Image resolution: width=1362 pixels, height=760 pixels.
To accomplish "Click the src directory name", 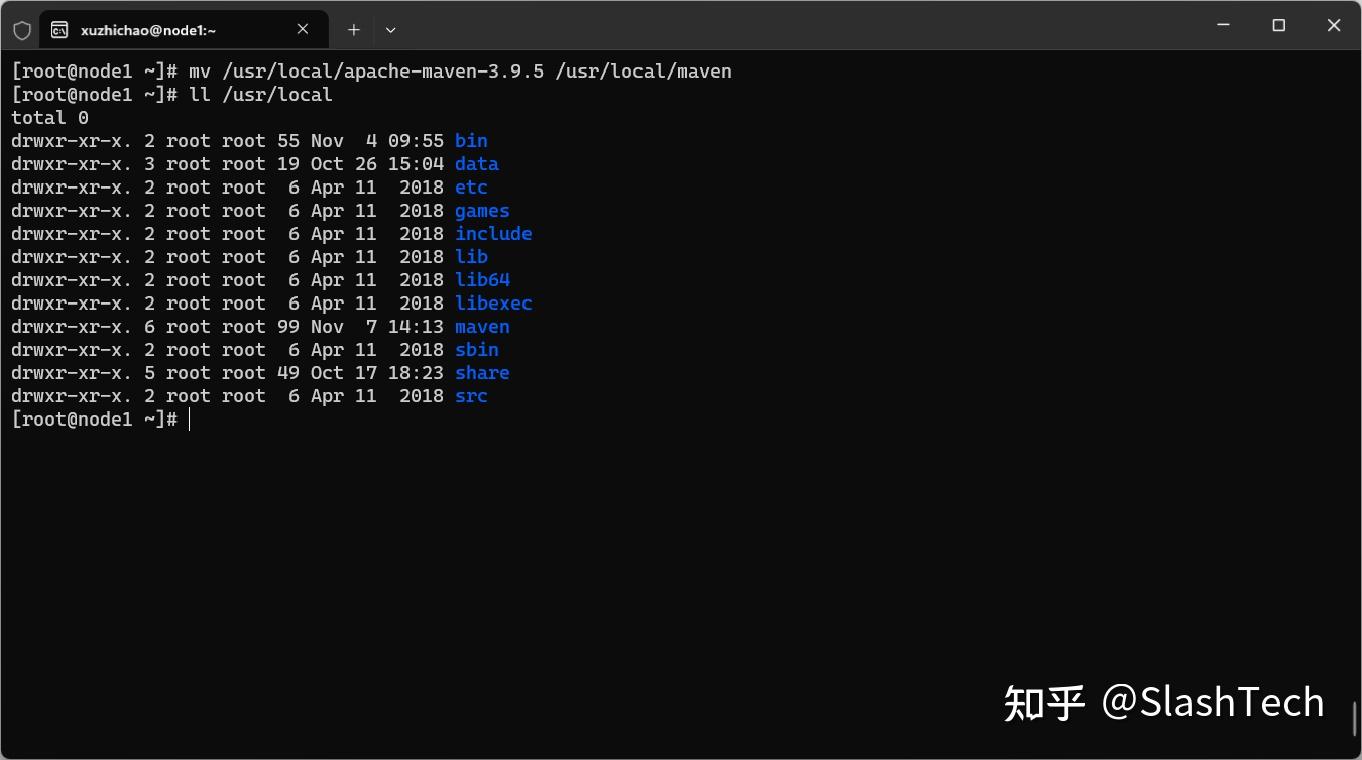I will pos(470,395).
